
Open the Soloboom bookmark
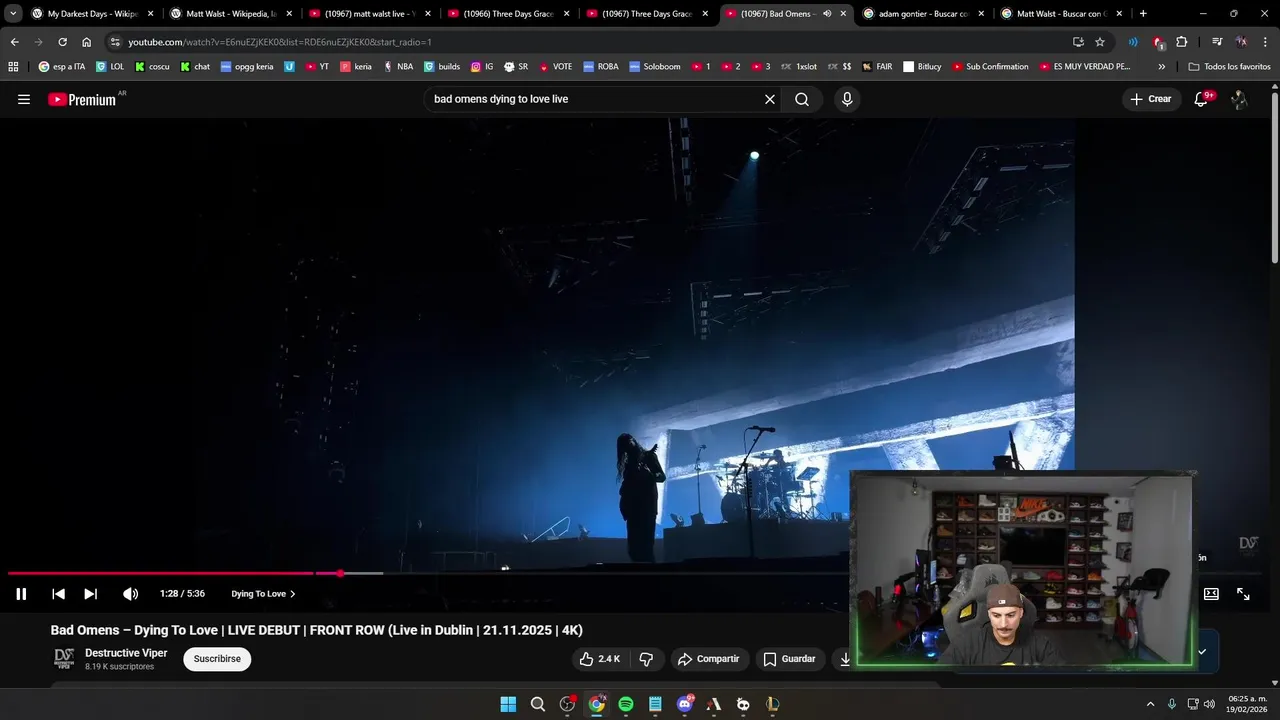pos(655,67)
